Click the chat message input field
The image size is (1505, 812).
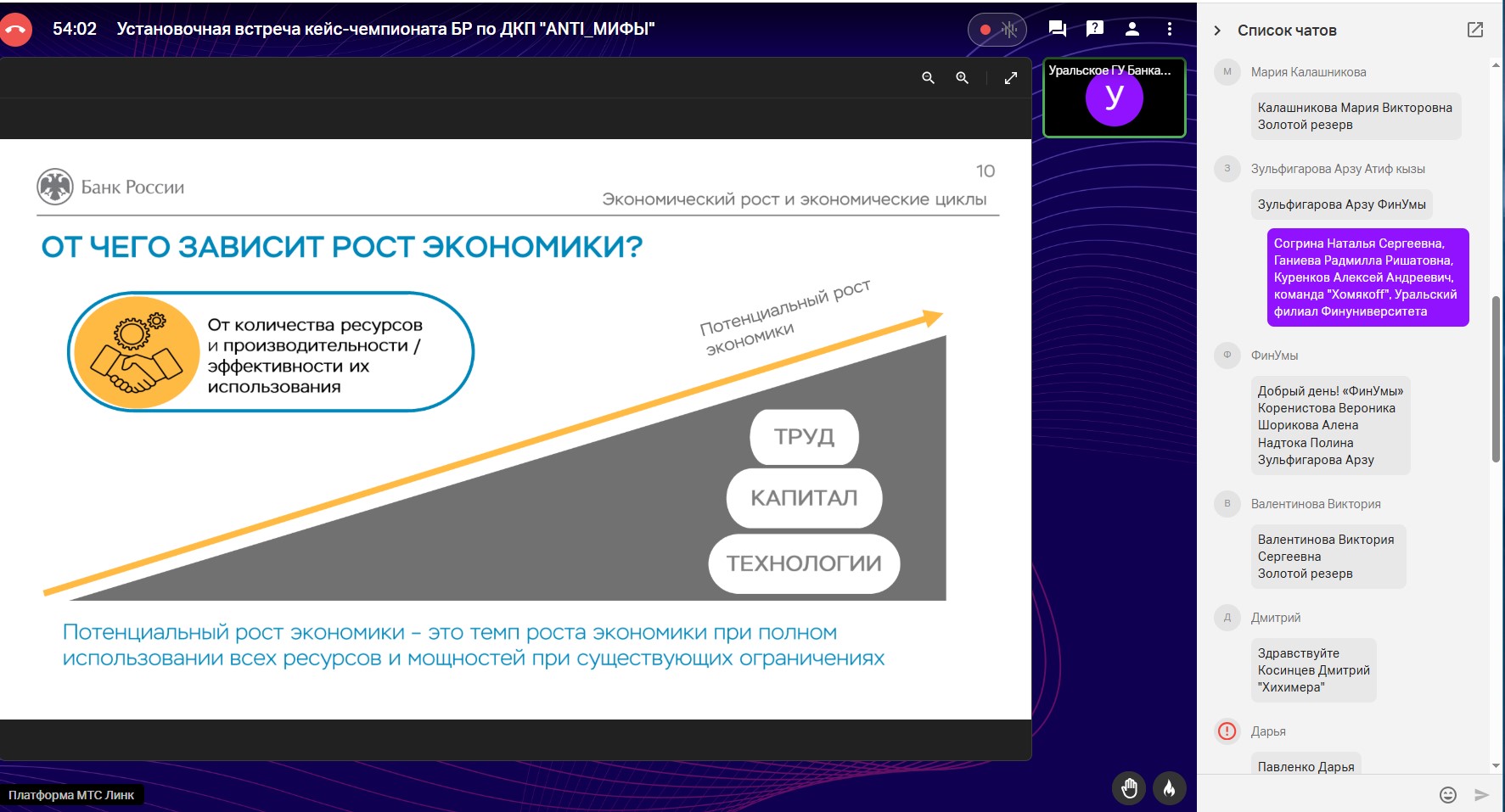click(1316, 795)
